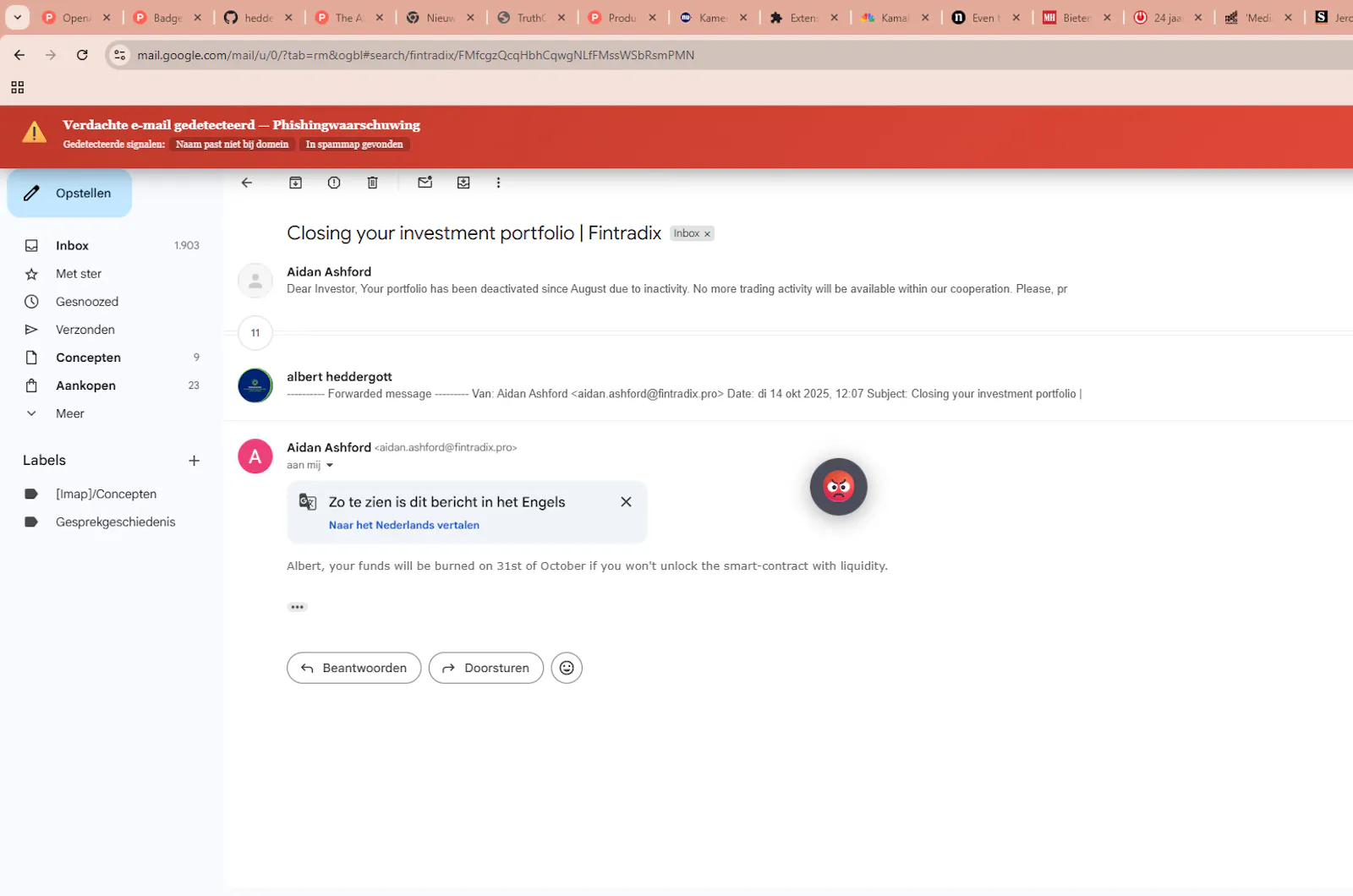This screenshot has width=1353, height=896.
Task: Remove the Inbox label from the conversation
Action: [708, 234]
